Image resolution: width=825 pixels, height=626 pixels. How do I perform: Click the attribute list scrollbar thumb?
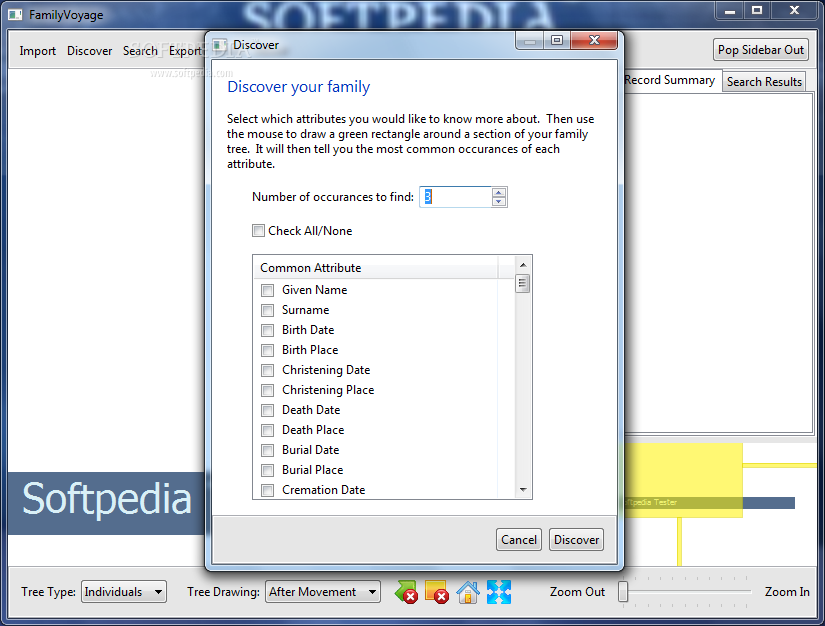522,284
